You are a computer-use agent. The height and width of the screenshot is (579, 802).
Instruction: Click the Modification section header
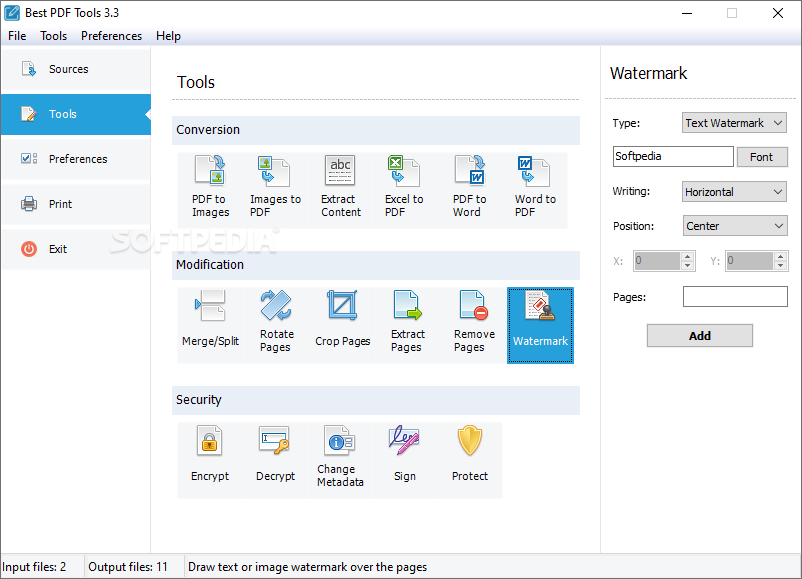pos(376,265)
